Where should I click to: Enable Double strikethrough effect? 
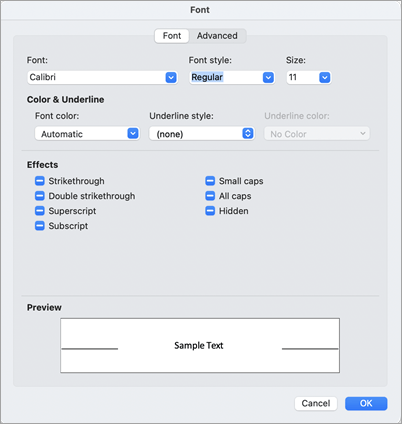40,196
